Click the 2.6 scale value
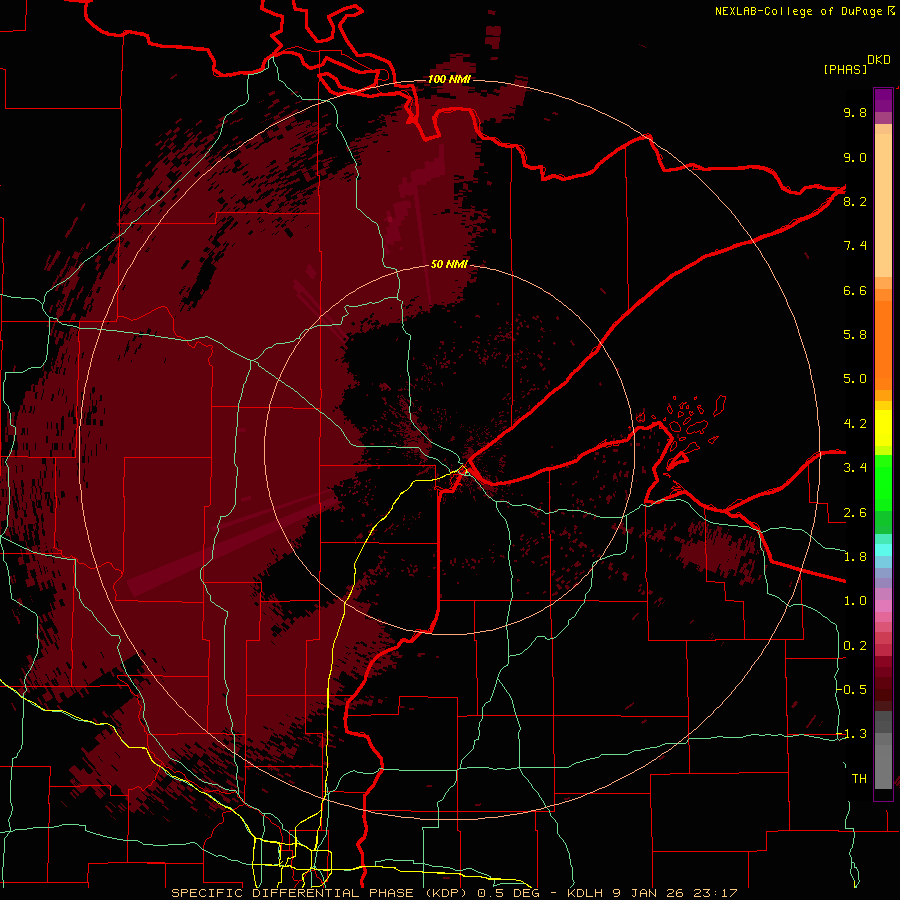900x900 pixels. pyautogui.click(x=855, y=513)
